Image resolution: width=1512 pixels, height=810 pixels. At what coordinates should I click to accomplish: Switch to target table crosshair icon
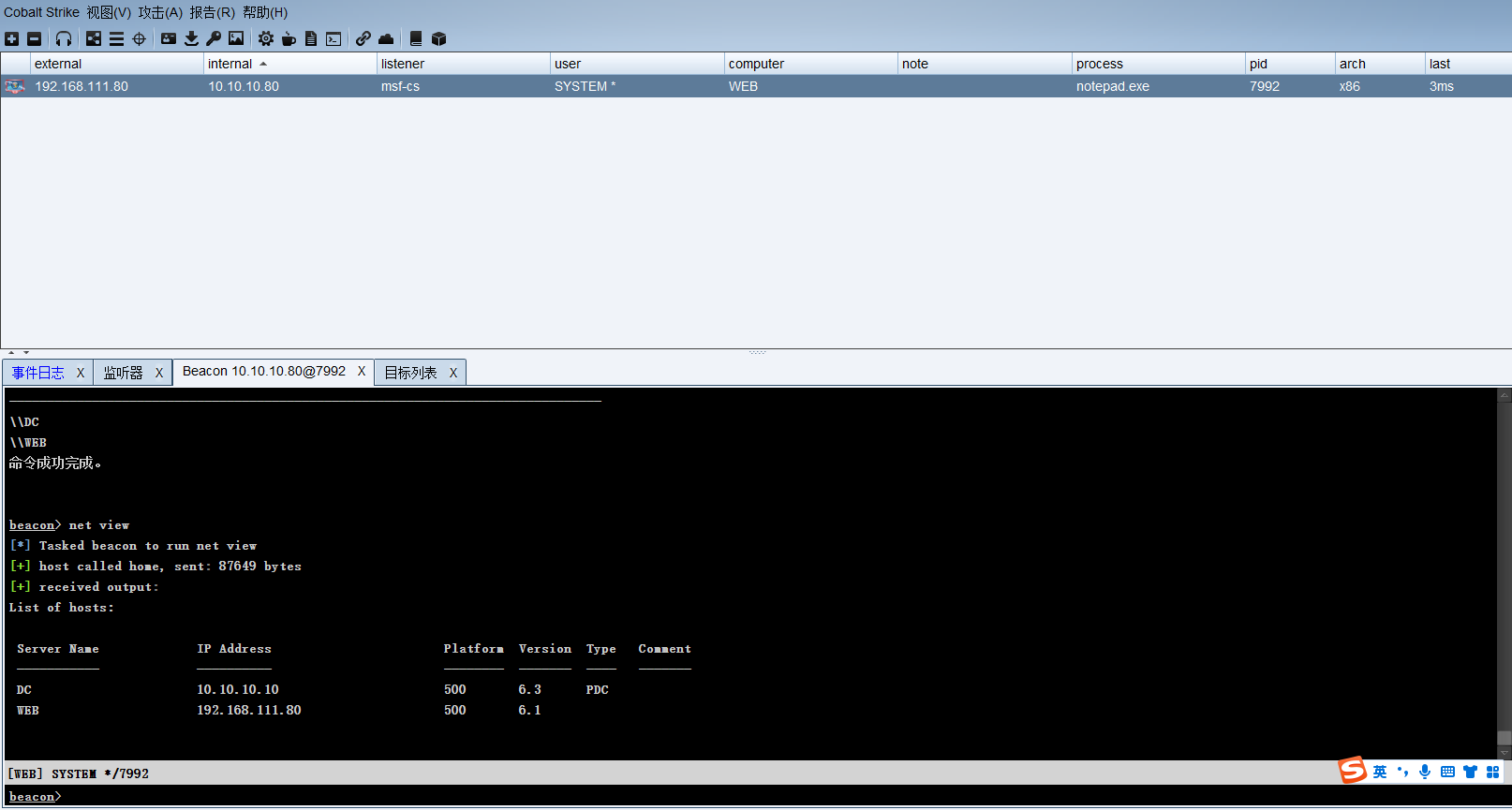pyautogui.click(x=139, y=38)
